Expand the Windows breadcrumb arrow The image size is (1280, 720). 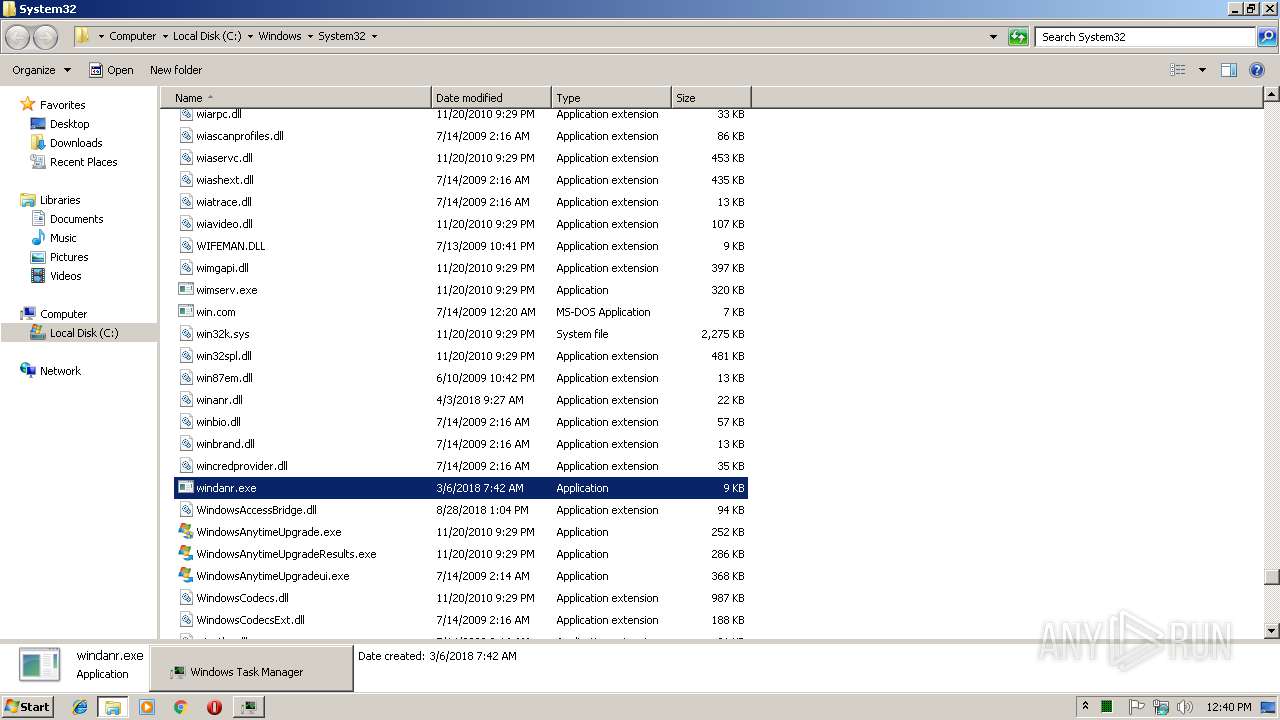[310, 36]
